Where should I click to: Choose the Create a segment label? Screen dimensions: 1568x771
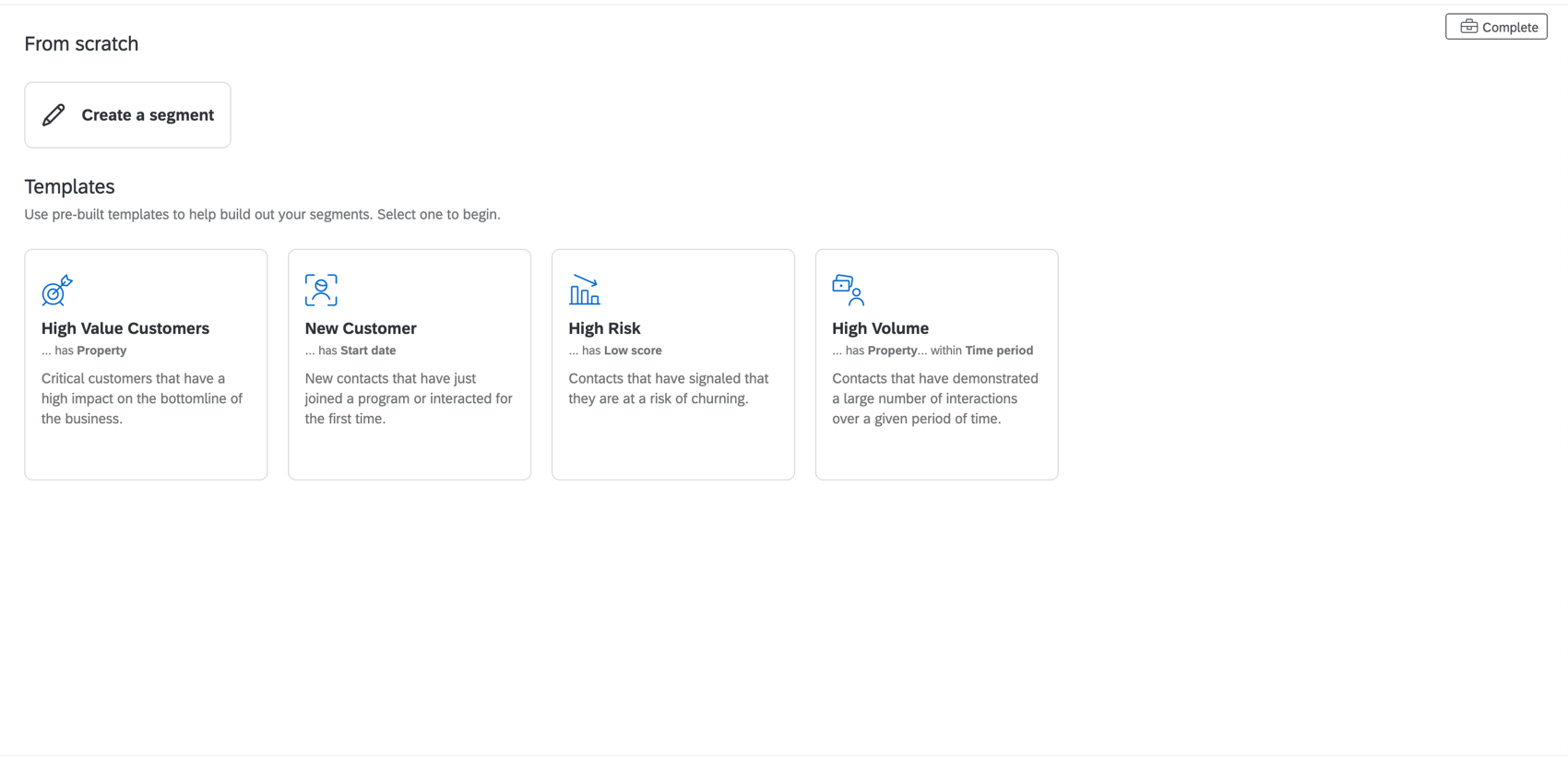[x=148, y=115]
